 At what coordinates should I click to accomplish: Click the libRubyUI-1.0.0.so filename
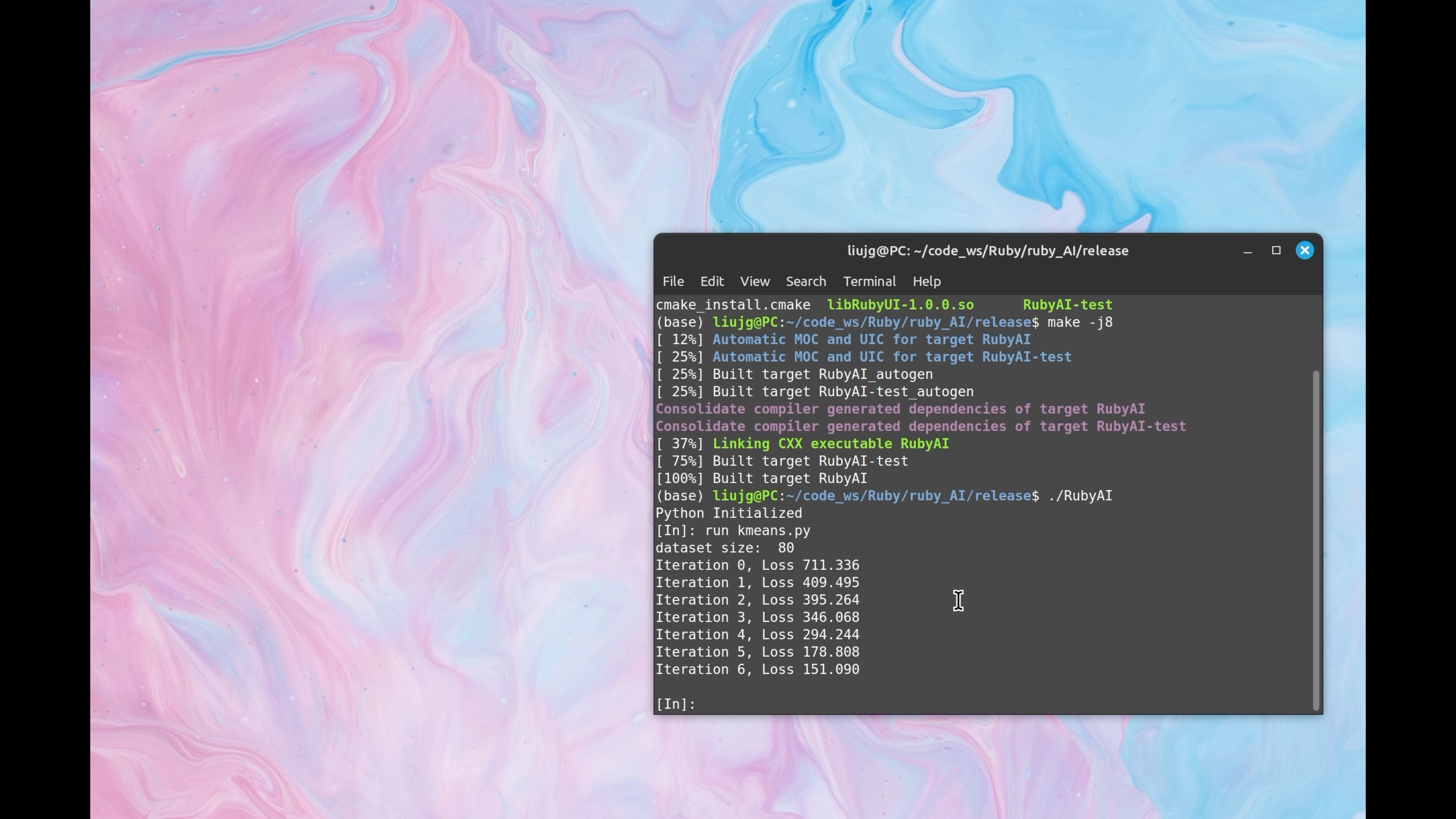coord(900,305)
